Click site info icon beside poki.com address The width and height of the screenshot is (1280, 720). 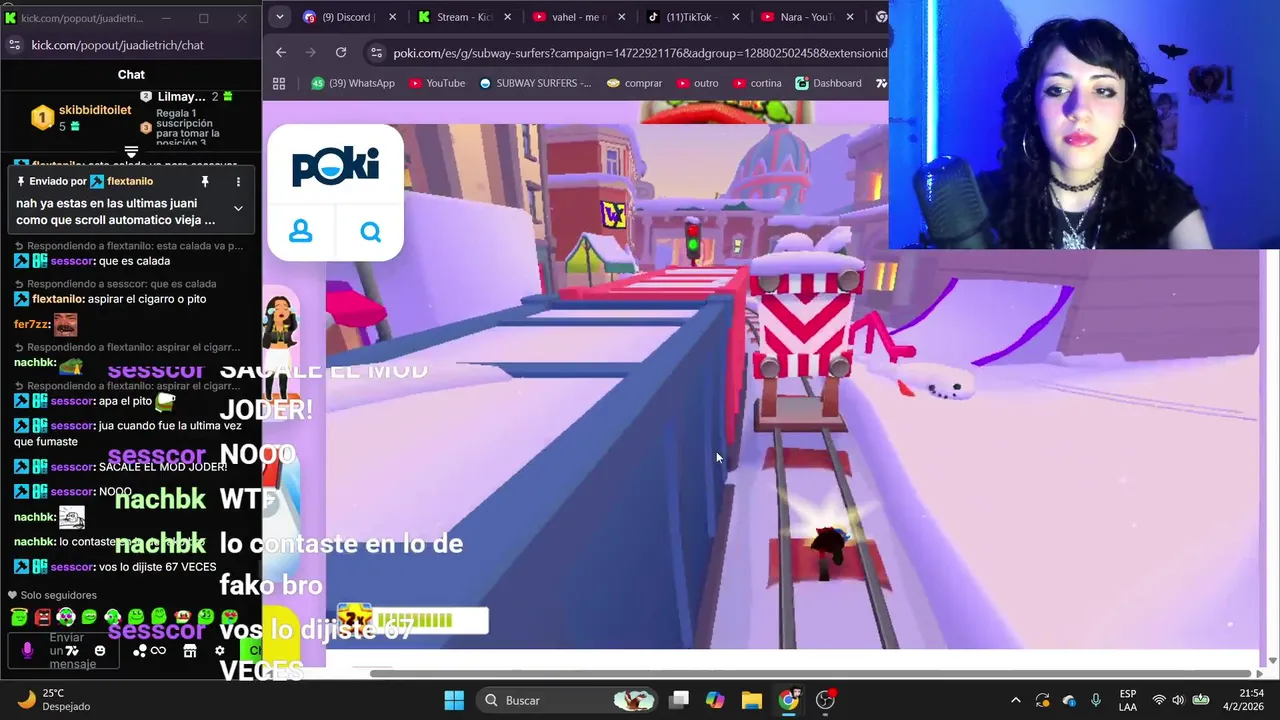(x=375, y=52)
